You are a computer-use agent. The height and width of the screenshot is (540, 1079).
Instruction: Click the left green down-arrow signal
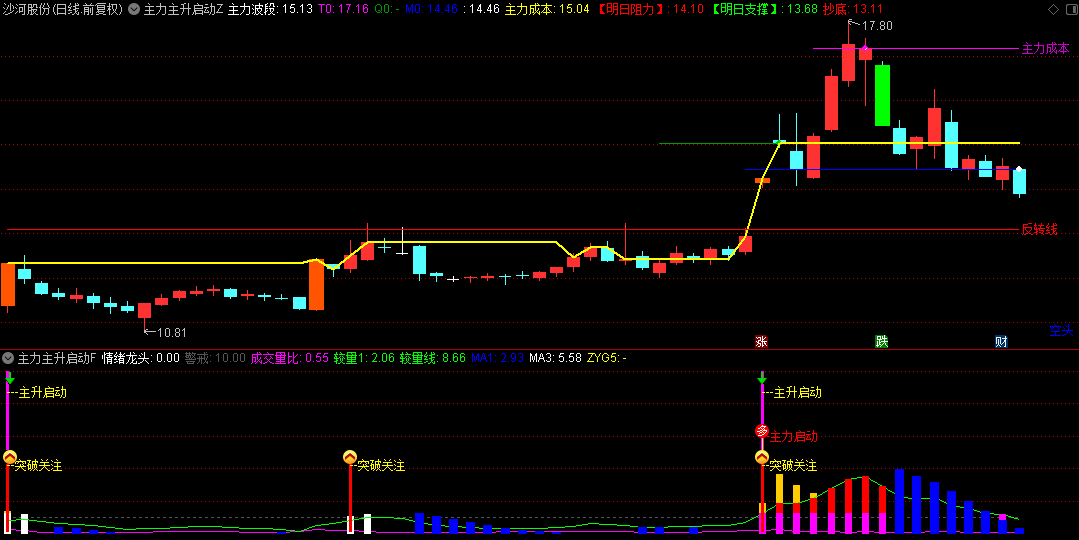[10, 378]
